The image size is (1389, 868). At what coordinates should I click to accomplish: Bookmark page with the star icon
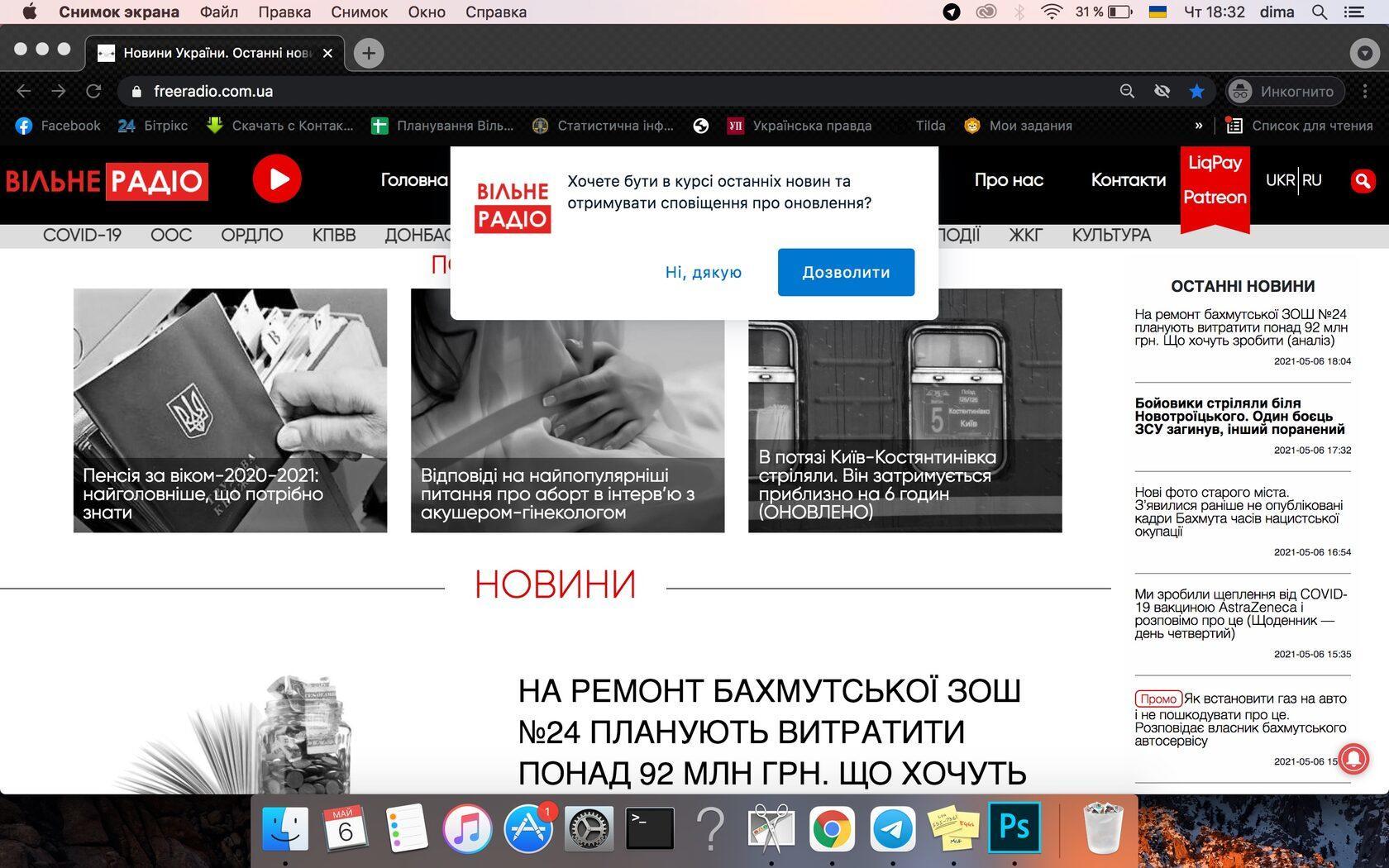tap(1196, 91)
